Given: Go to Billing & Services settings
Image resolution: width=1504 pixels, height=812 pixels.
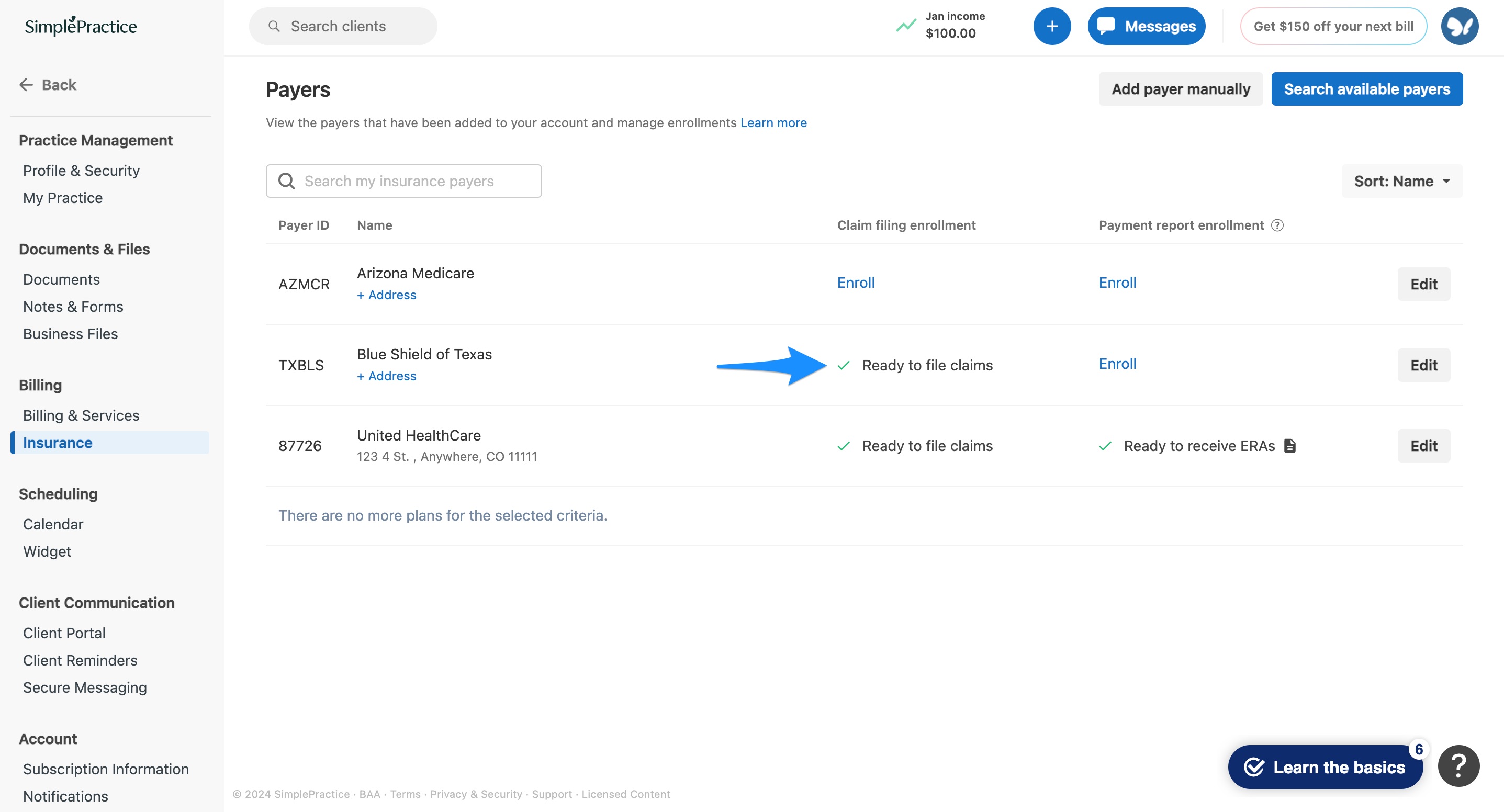Looking at the screenshot, I should [x=81, y=415].
